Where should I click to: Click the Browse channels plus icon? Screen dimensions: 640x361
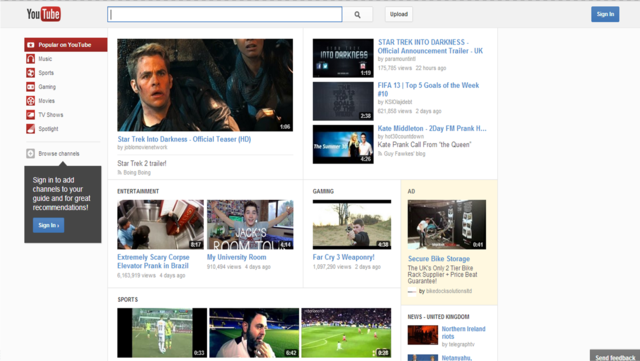click(31, 154)
